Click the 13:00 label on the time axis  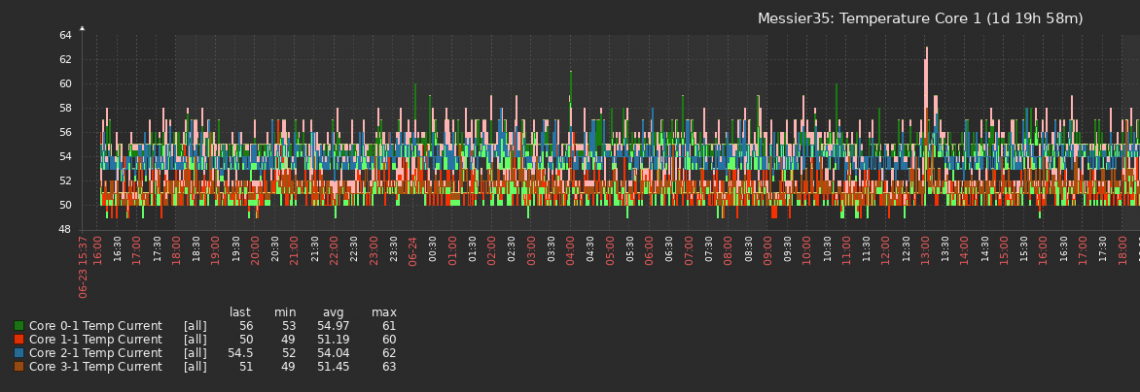coord(925,250)
